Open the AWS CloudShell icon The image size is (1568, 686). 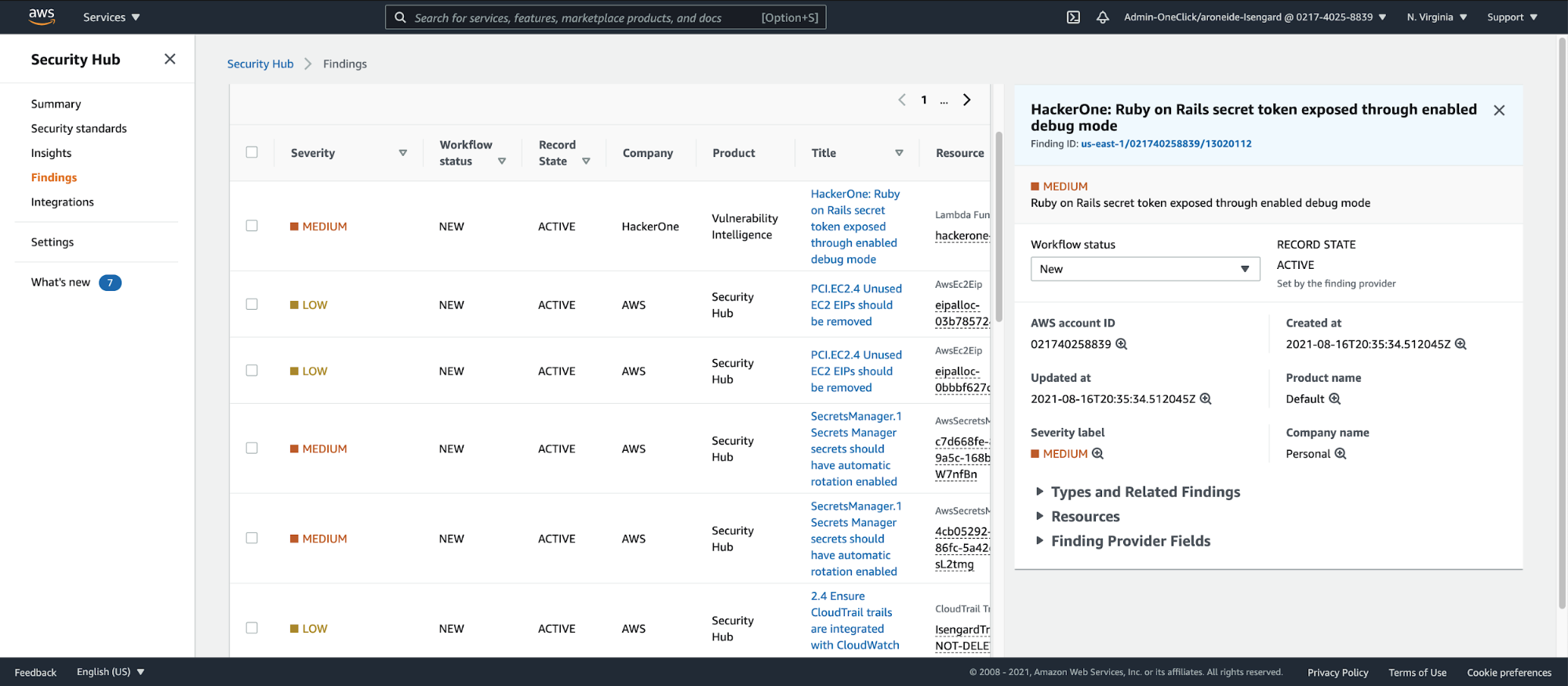pos(1073,17)
